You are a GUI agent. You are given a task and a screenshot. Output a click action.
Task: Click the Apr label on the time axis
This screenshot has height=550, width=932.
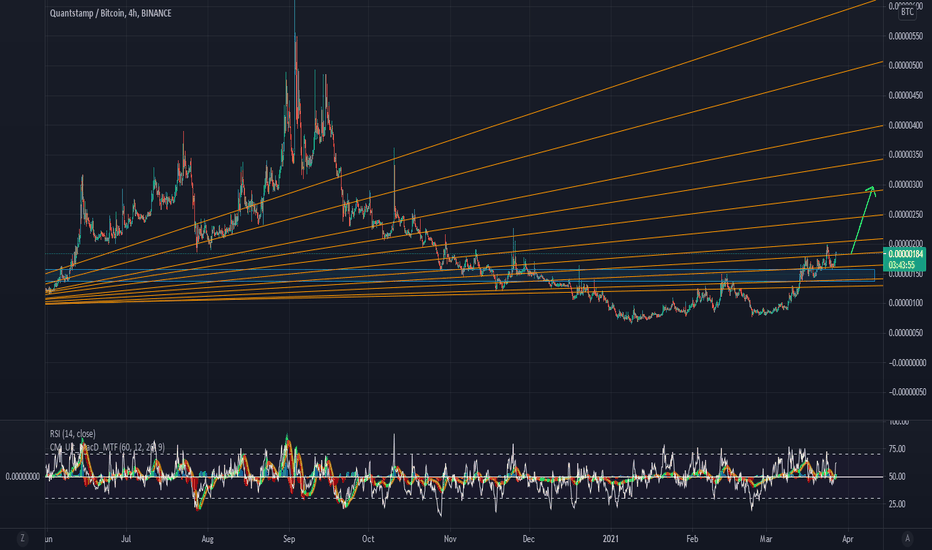848,539
